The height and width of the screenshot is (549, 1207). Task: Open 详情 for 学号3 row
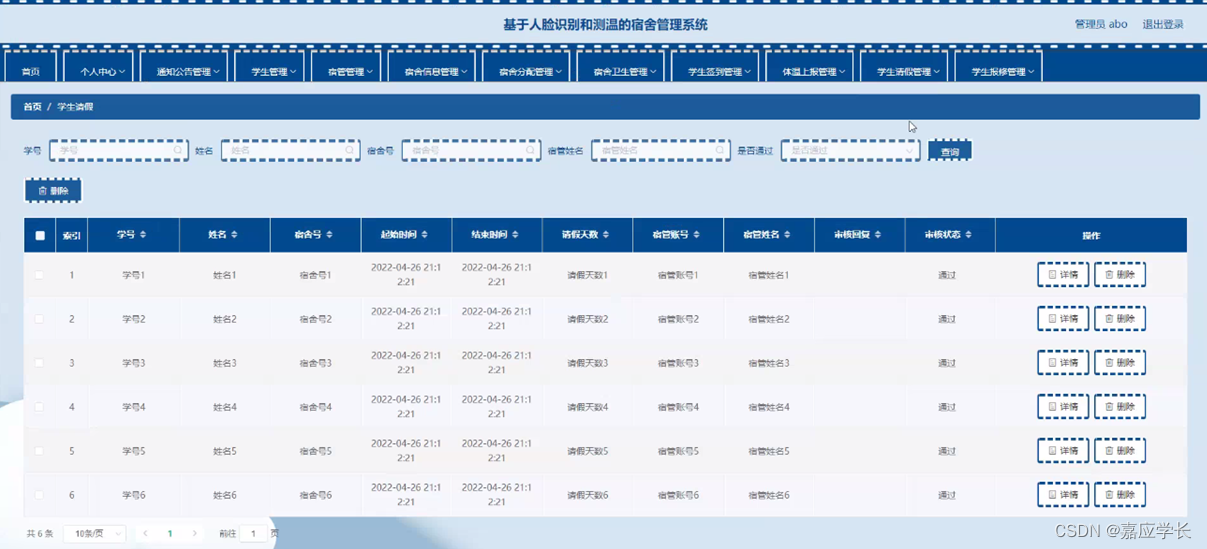click(1063, 363)
